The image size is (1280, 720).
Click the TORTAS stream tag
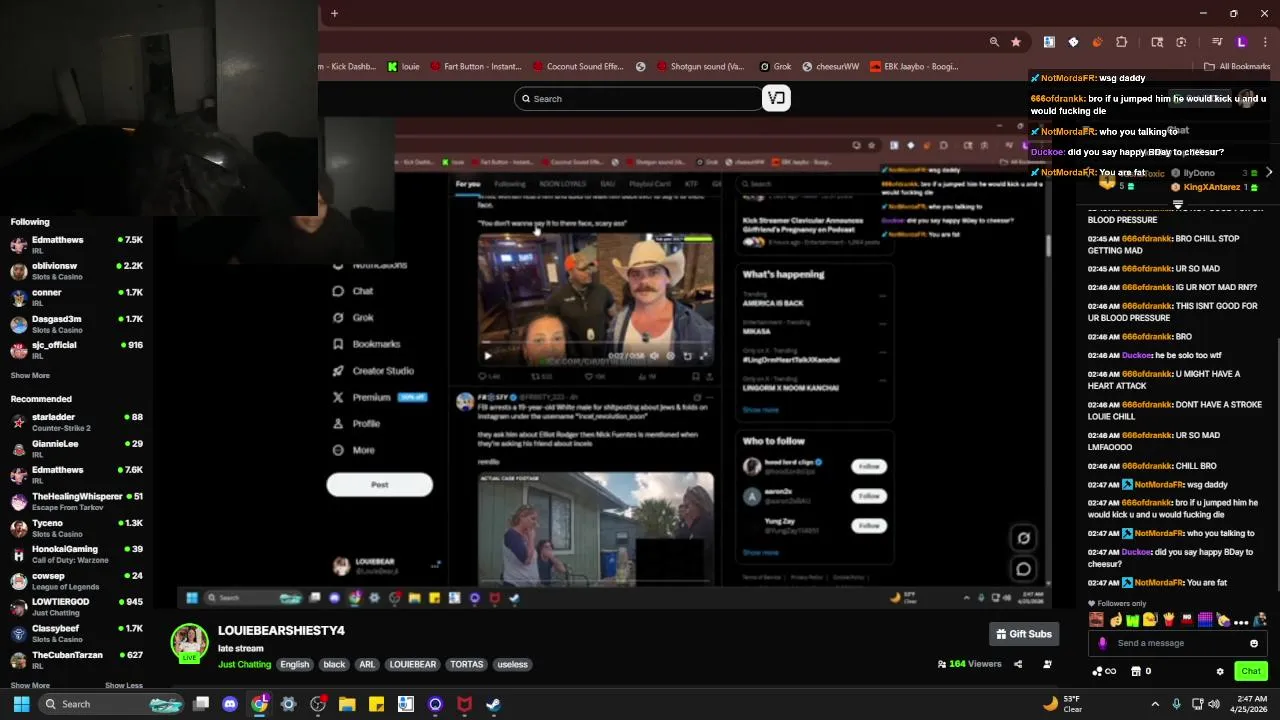[x=466, y=664]
